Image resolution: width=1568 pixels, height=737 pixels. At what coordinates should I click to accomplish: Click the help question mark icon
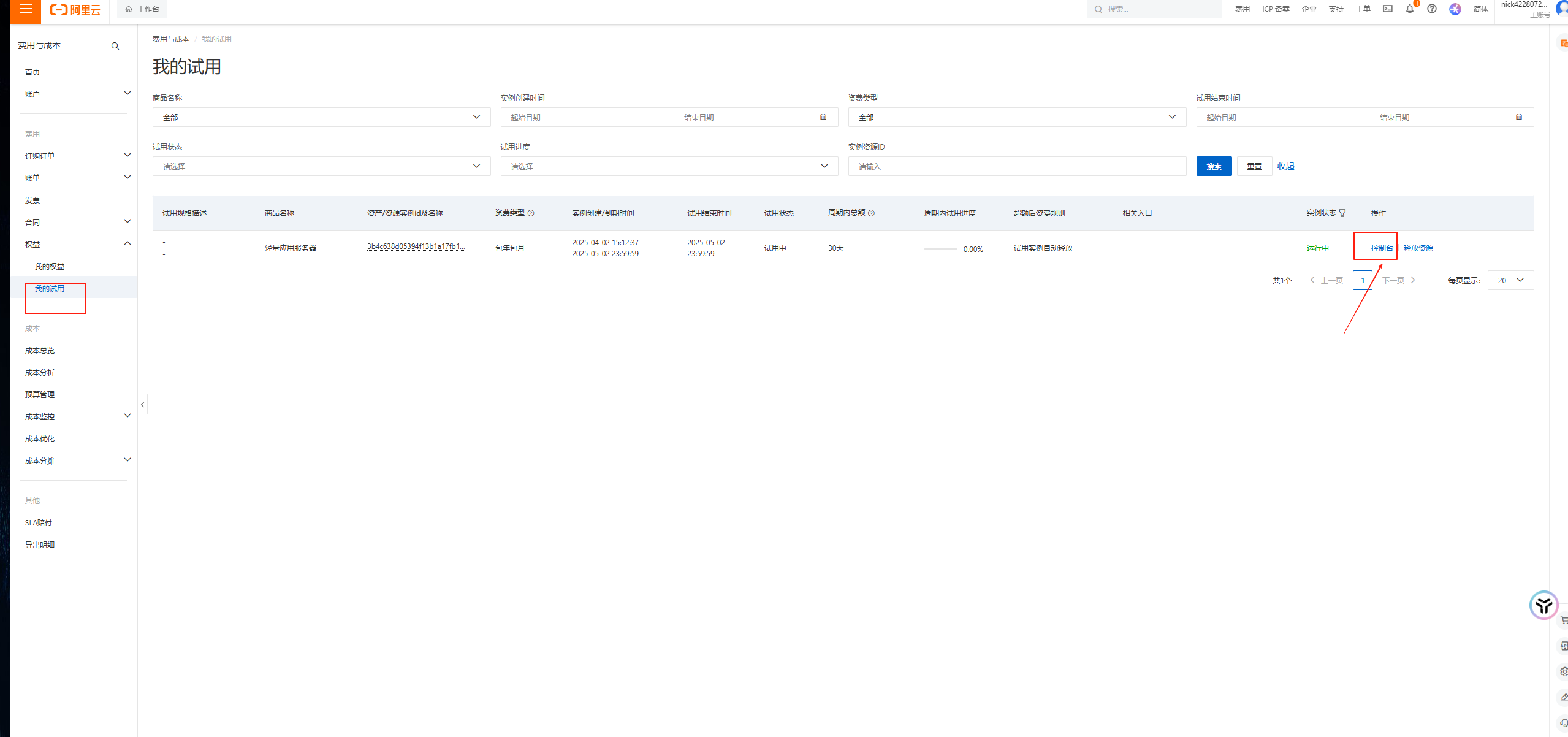point(1431,9)
